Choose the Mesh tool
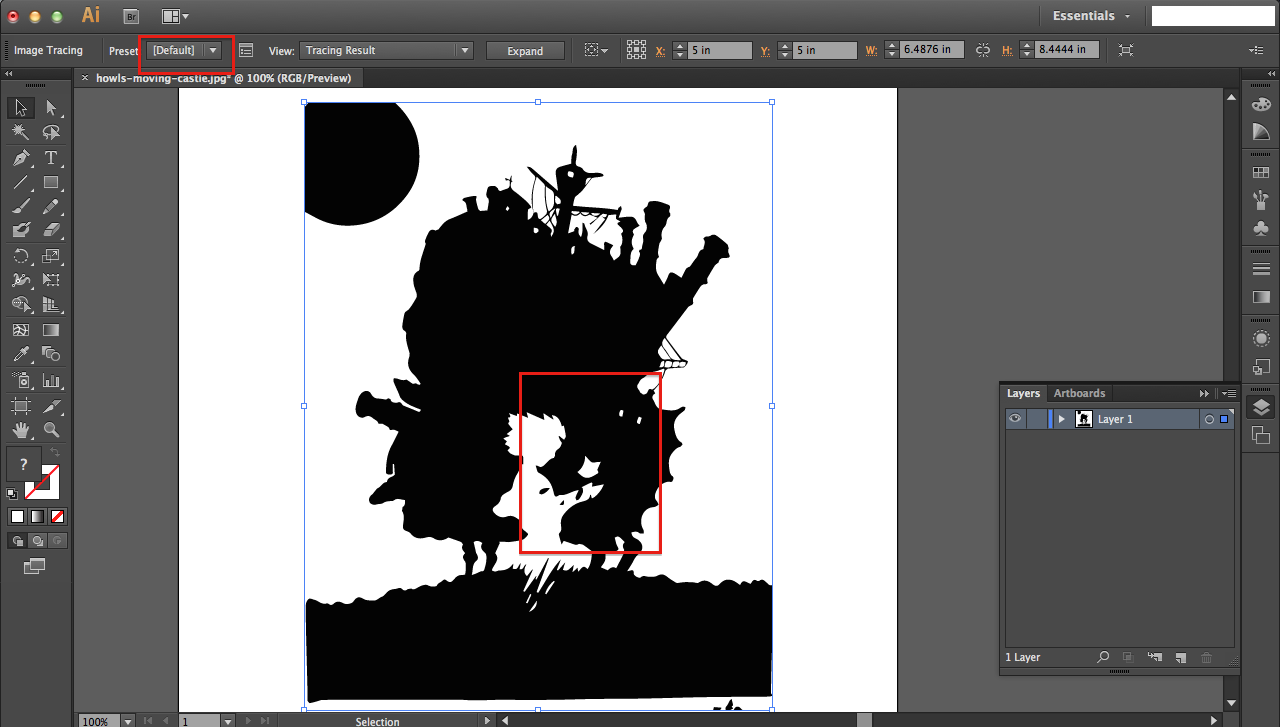The image size is (1280, 727). coord(21,330)
